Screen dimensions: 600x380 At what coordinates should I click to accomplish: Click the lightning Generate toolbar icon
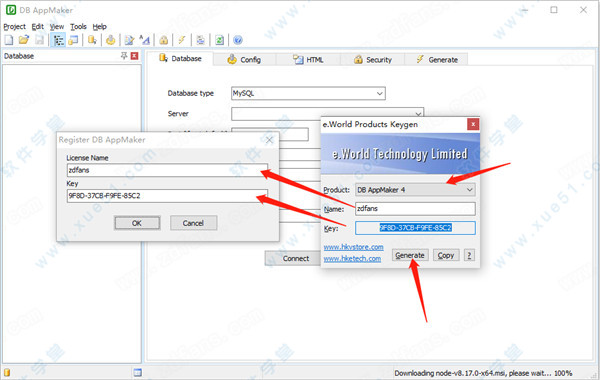click(182, 40)
